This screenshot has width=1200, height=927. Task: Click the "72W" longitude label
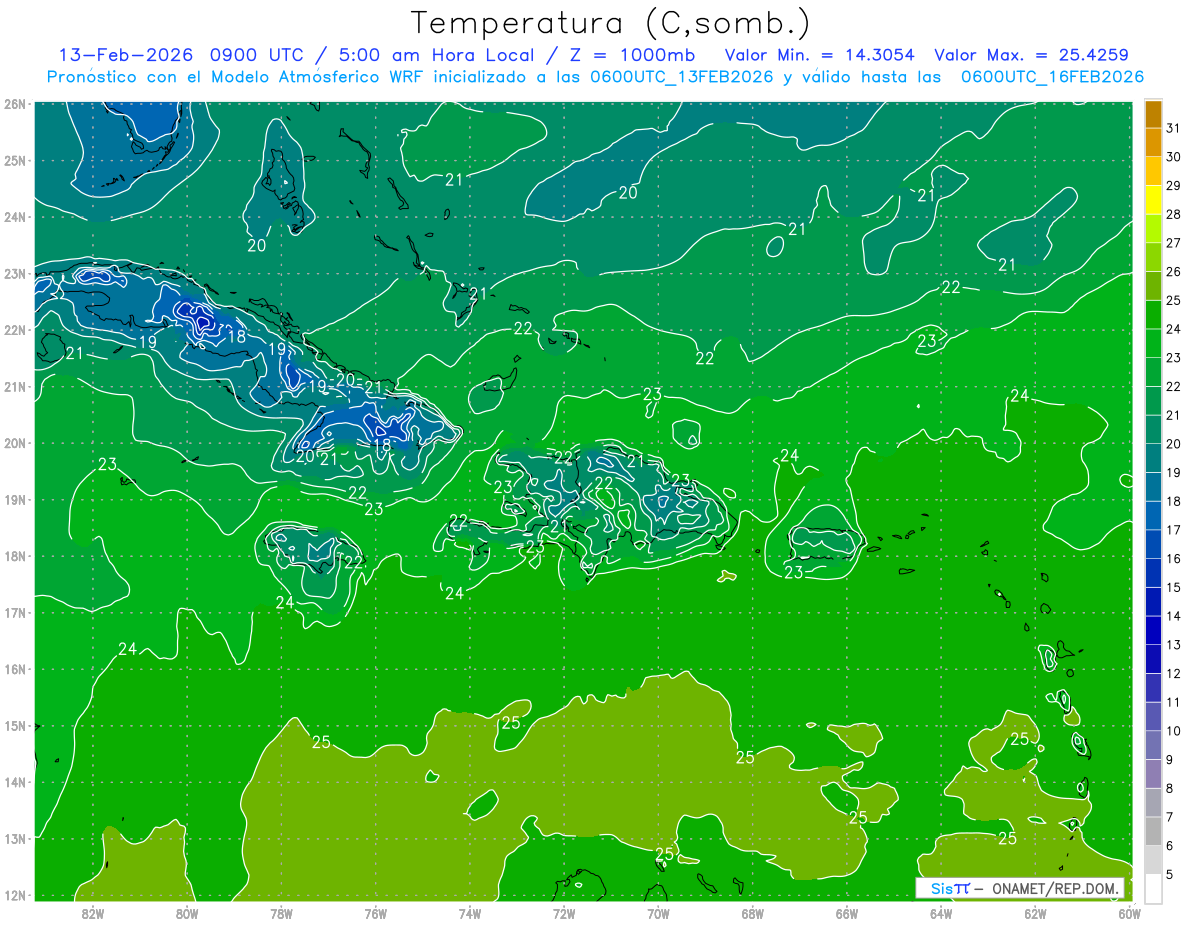click(x=564, y=912)
